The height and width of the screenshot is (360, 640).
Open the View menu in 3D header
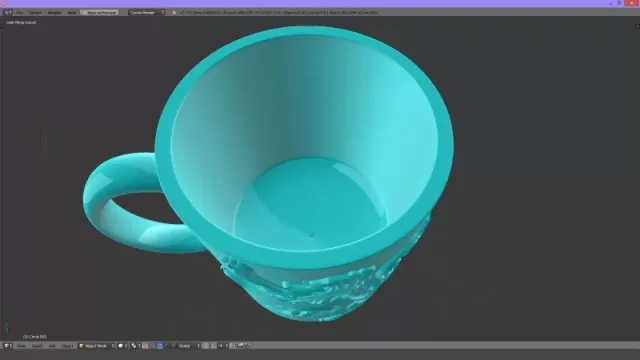(x=21, y=346)
